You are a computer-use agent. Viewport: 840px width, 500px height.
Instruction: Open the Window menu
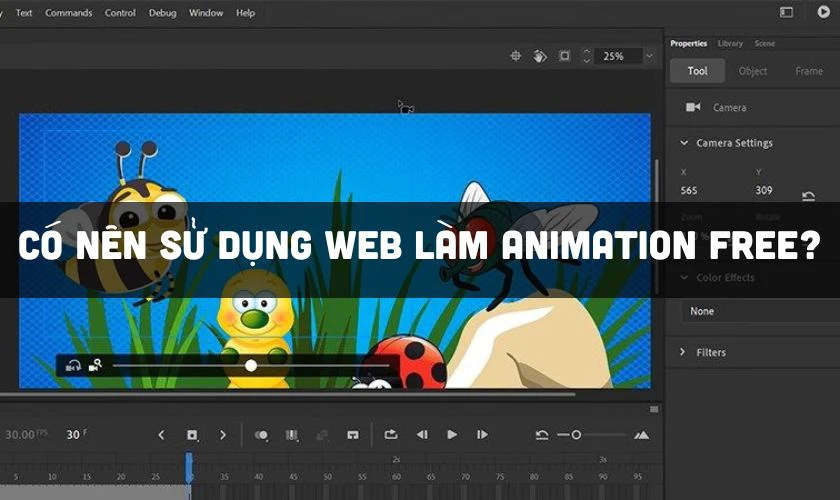[x=206, y=13]
